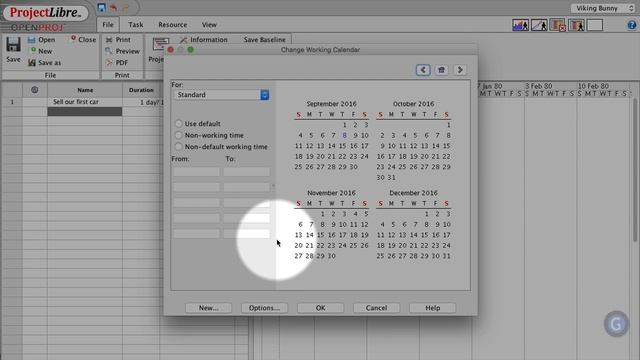Click quick-access save icon in title bar
The height and width of the screenshot is (360, 640).
click(102, 7)
